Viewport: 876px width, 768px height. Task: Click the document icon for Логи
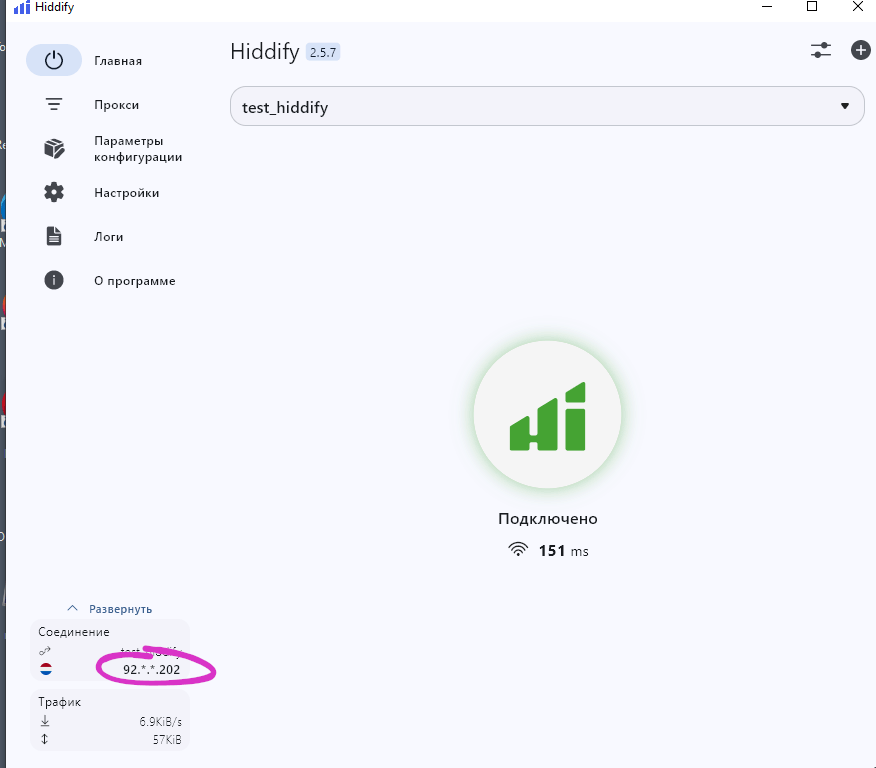point(54,237)
